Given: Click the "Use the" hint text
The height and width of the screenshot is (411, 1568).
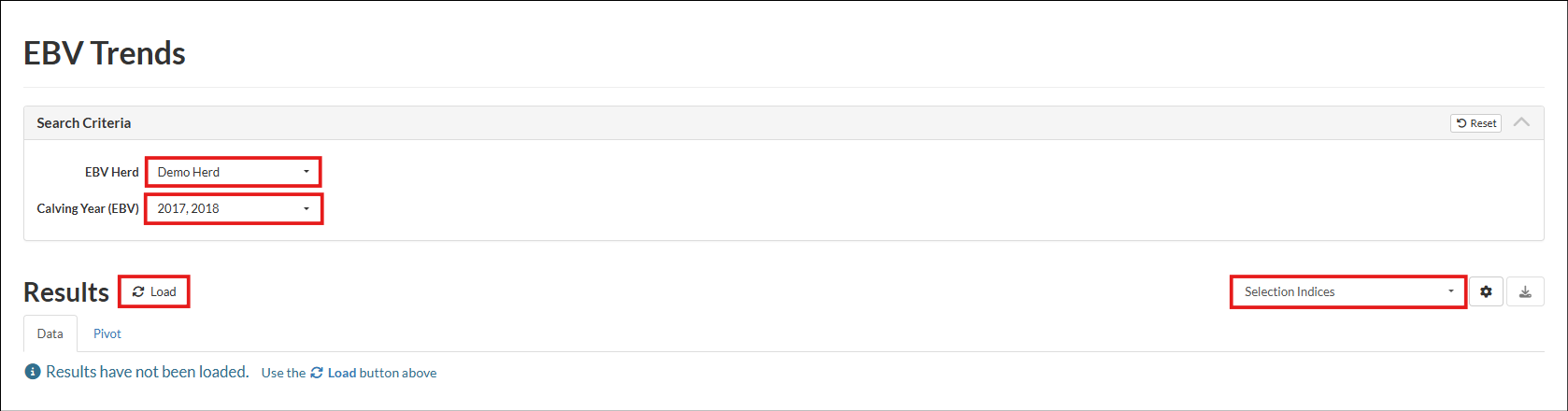Looking at the screenshot, I should pyautogui.click(x=283, y=373).
